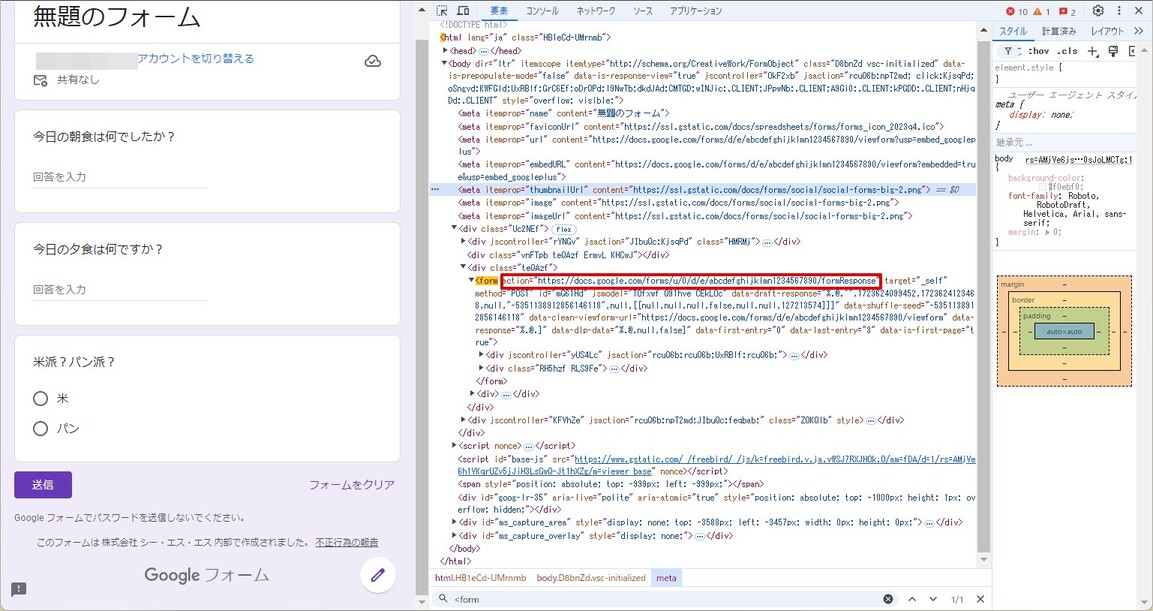Collapse the body element node

(444, 64)
